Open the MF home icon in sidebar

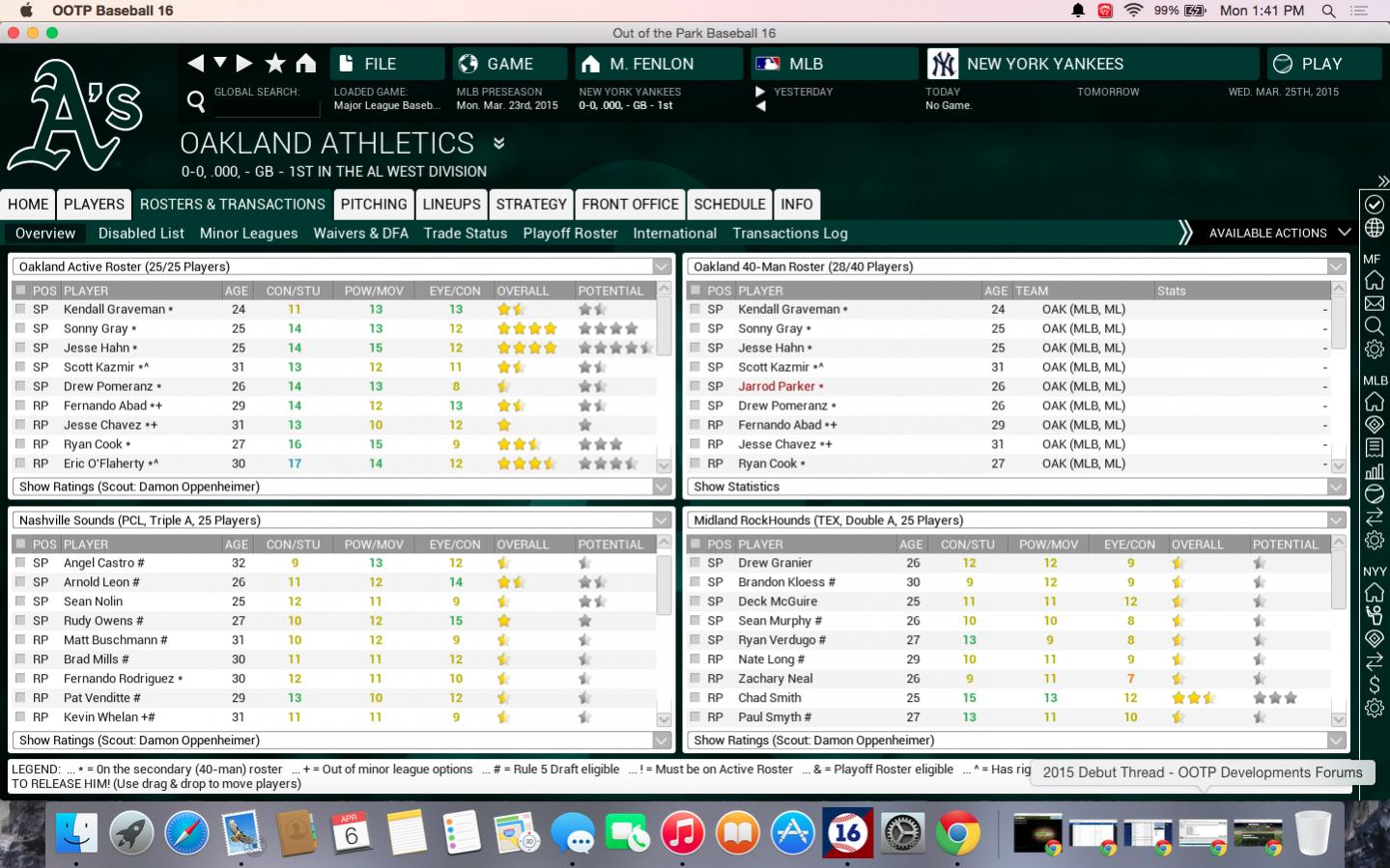(1374, 280)
